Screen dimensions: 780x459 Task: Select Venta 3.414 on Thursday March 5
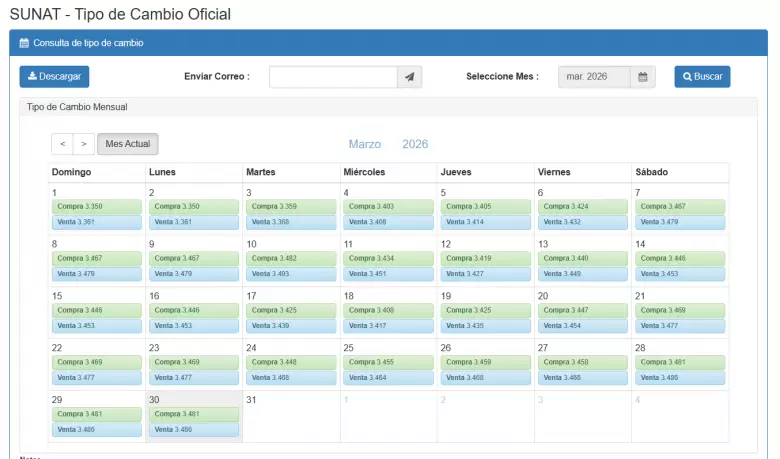pyautogui.click(x=485, y=222)
